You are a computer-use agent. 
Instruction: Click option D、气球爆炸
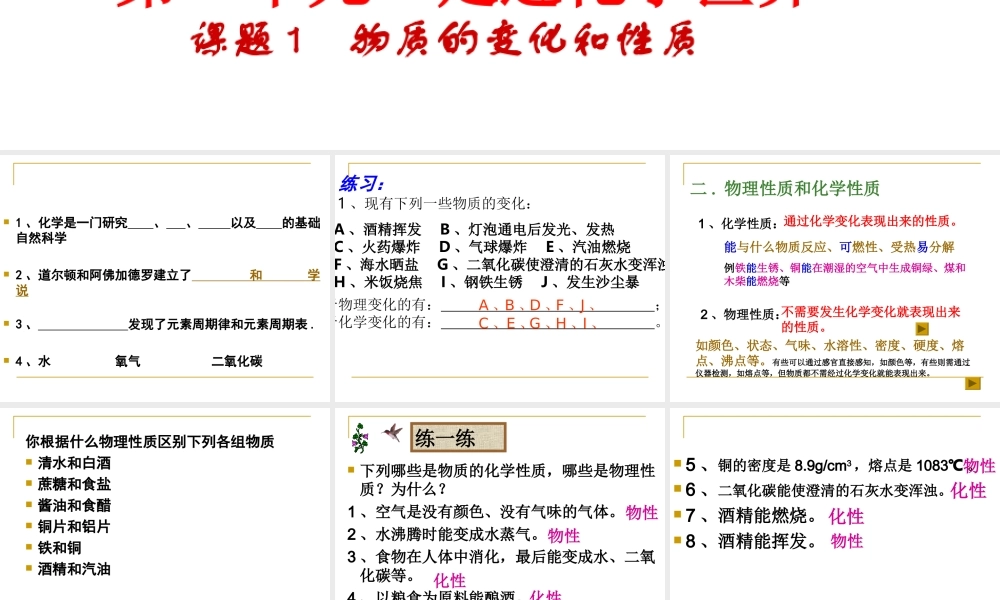click(x=483, y=246)
